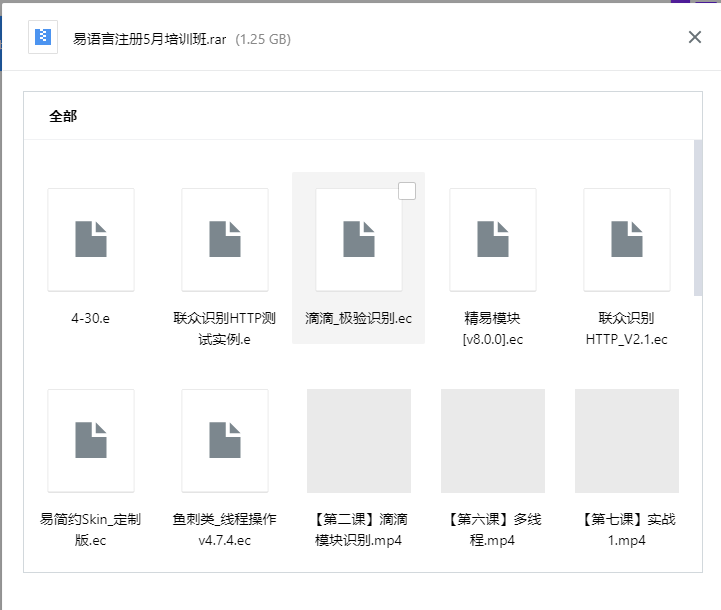Click the file name 联众识别HTTP_V2.1.ec
Screen dimensions: 721x610
pos(627,329)
